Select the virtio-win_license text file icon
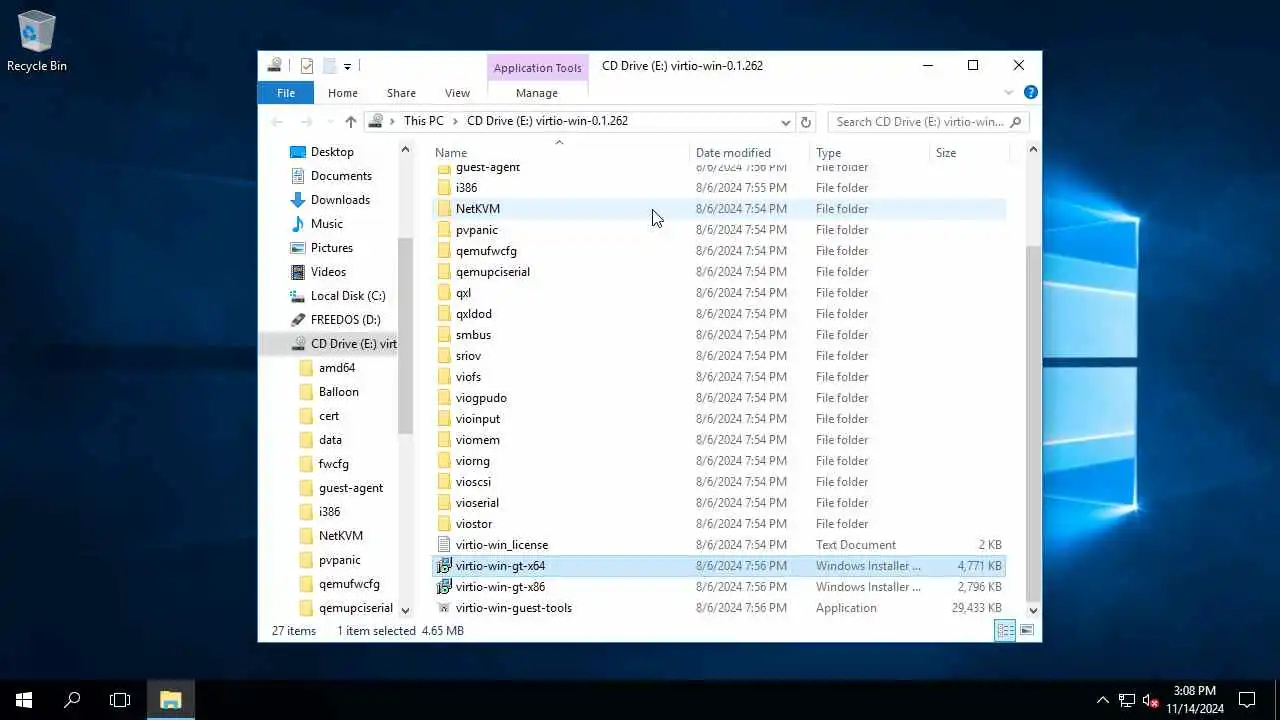1280x720 pixels. point(444,545)
